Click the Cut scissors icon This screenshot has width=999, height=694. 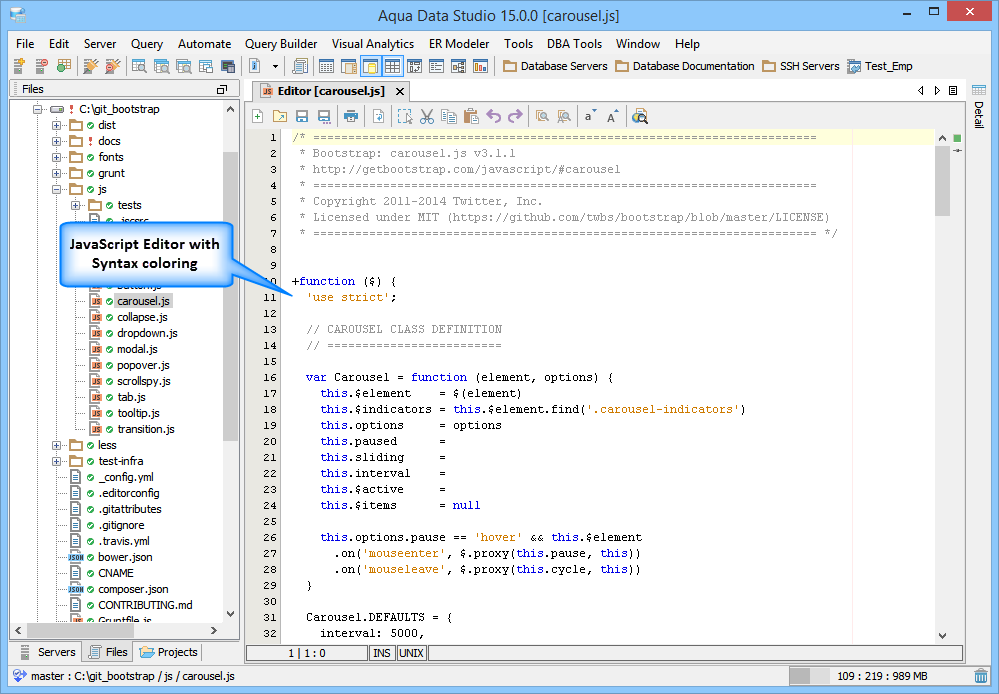(427, 117)
